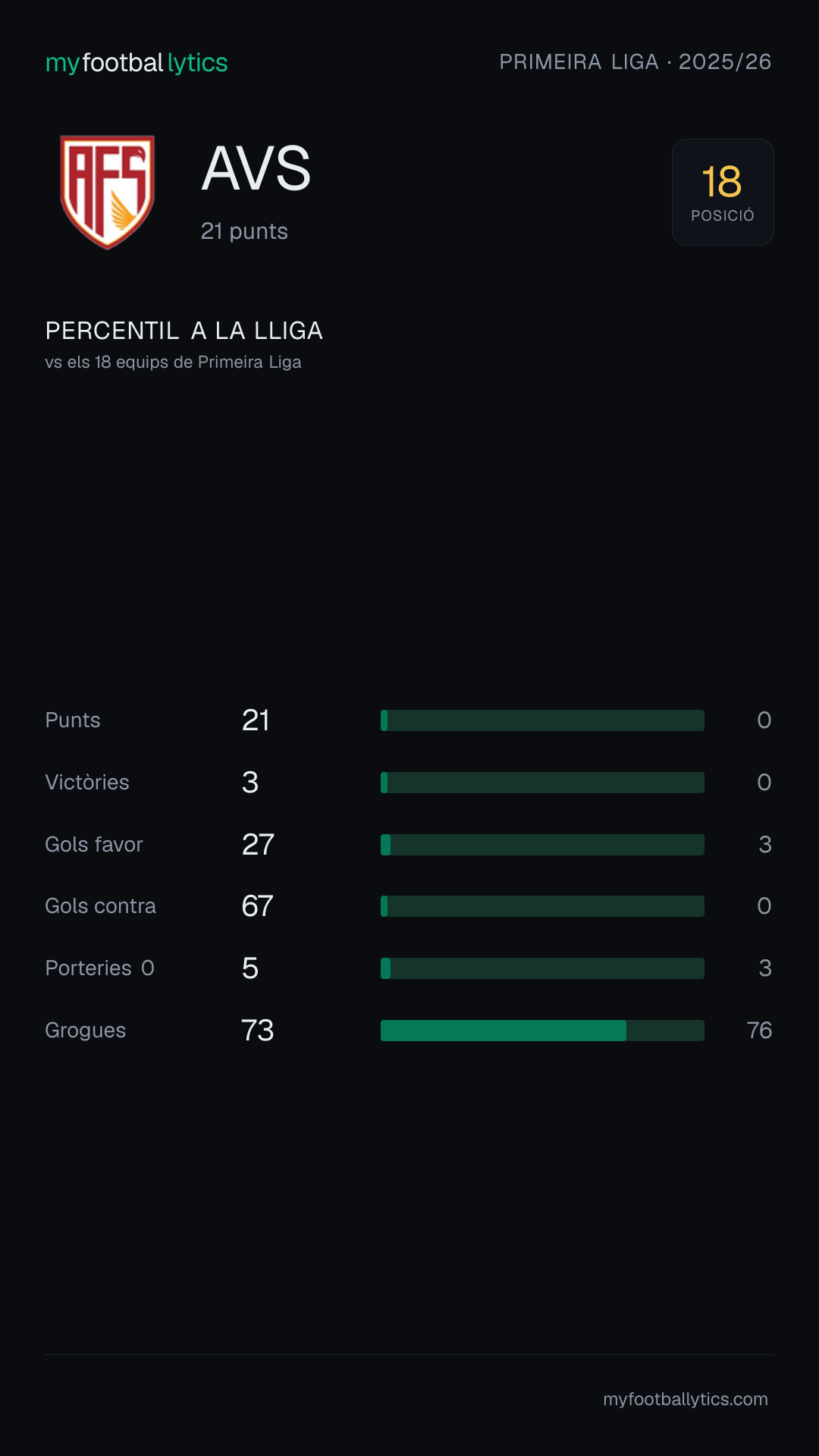Click the AVS team name heading
Viewport: 819px width, 1456px height.
tap(256, 168)
